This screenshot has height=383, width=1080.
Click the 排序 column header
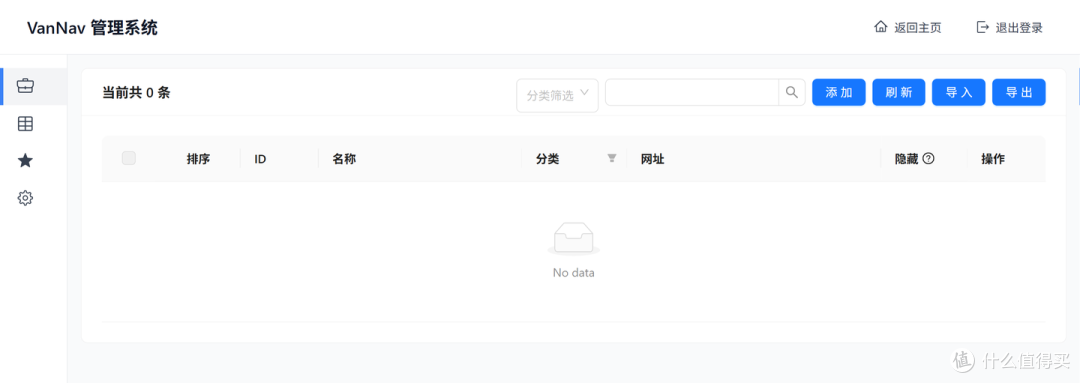click(x=198, y=158)
